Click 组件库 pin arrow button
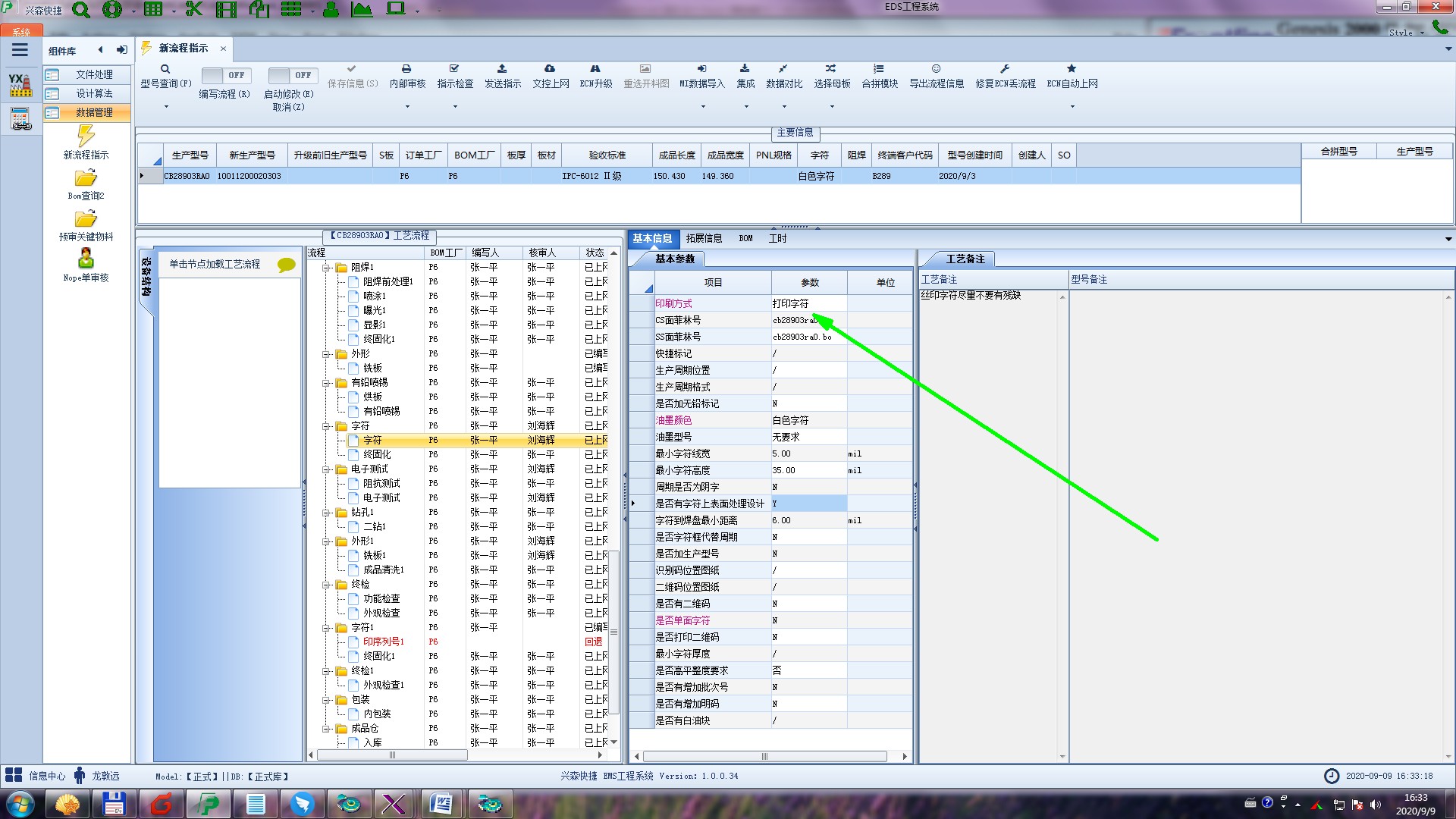Screen dimensions: 1456x819 point(121,50)
